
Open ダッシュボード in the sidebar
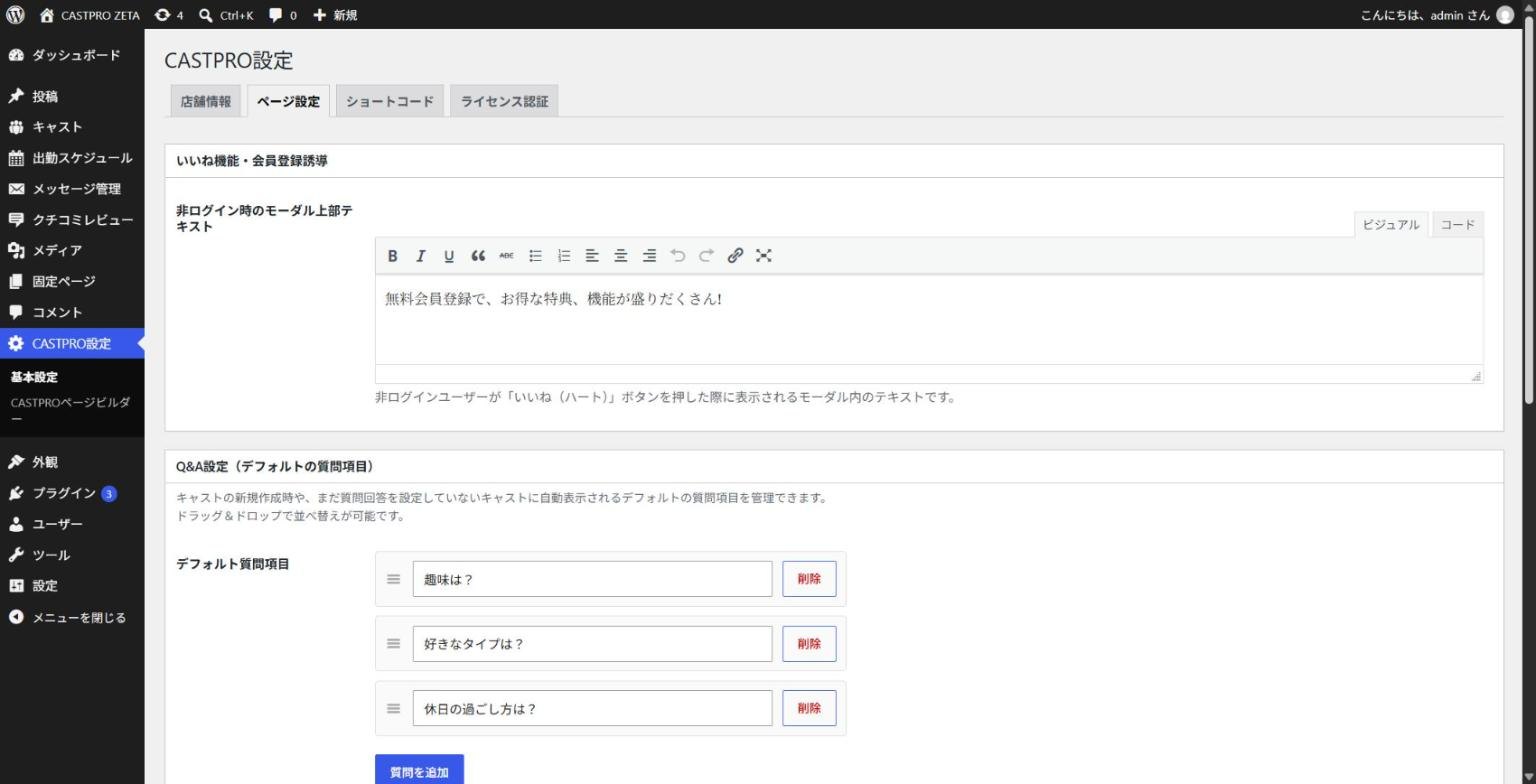72,55
